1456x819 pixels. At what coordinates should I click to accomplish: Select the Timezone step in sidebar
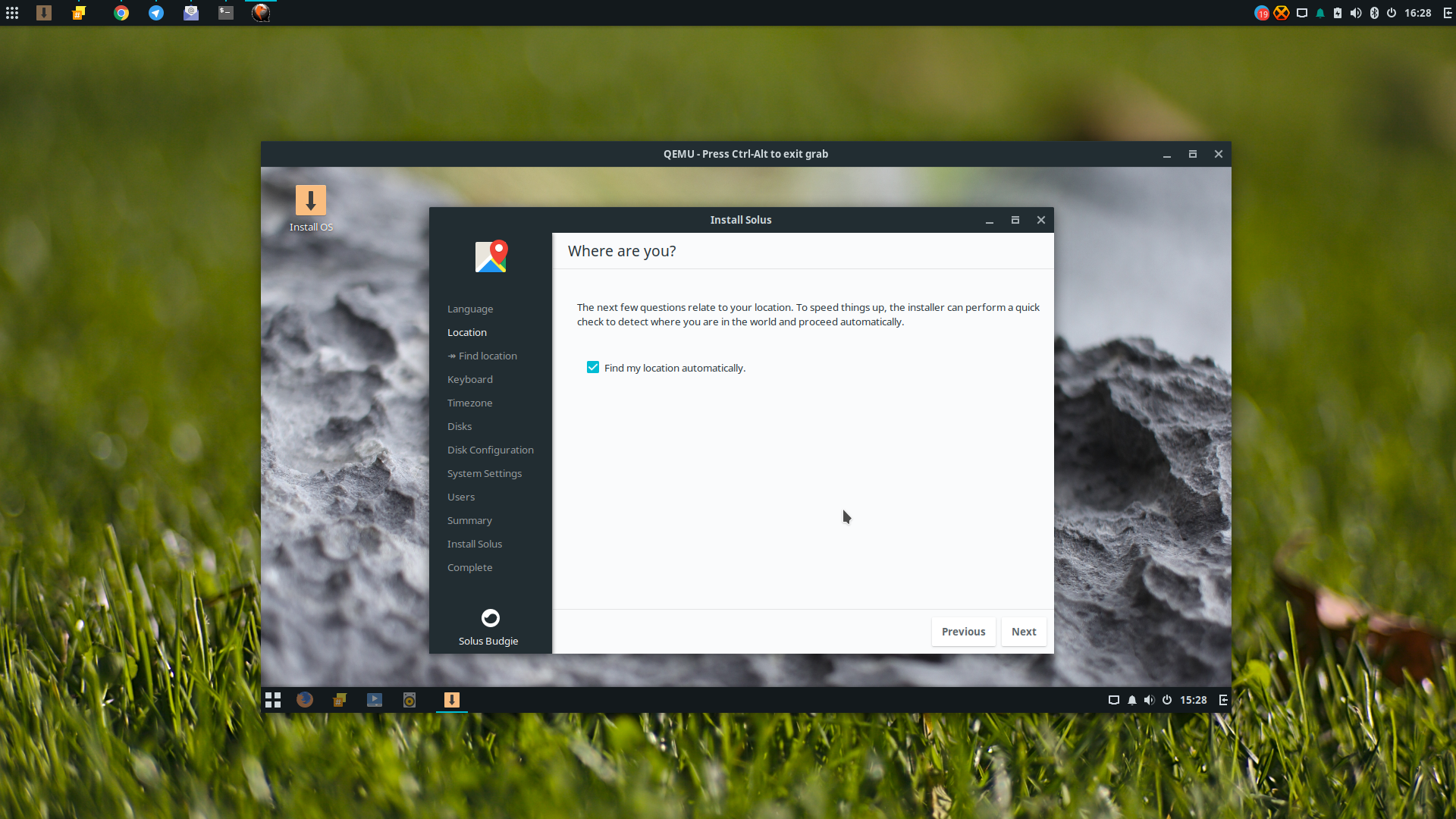pyautogui.click(x=470, y=403)
